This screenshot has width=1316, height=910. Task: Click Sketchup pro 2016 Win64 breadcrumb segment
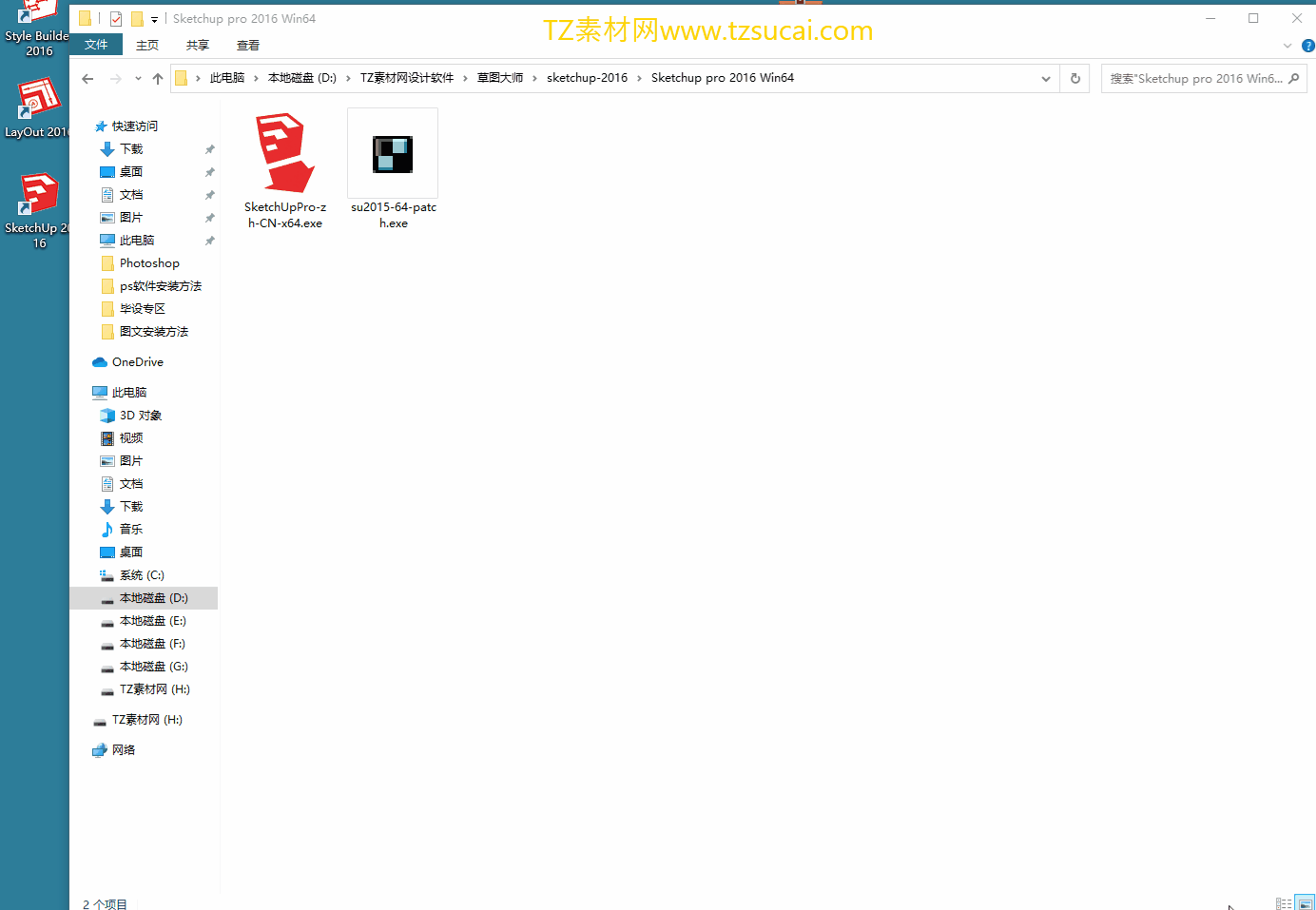(x=723, y=78)
